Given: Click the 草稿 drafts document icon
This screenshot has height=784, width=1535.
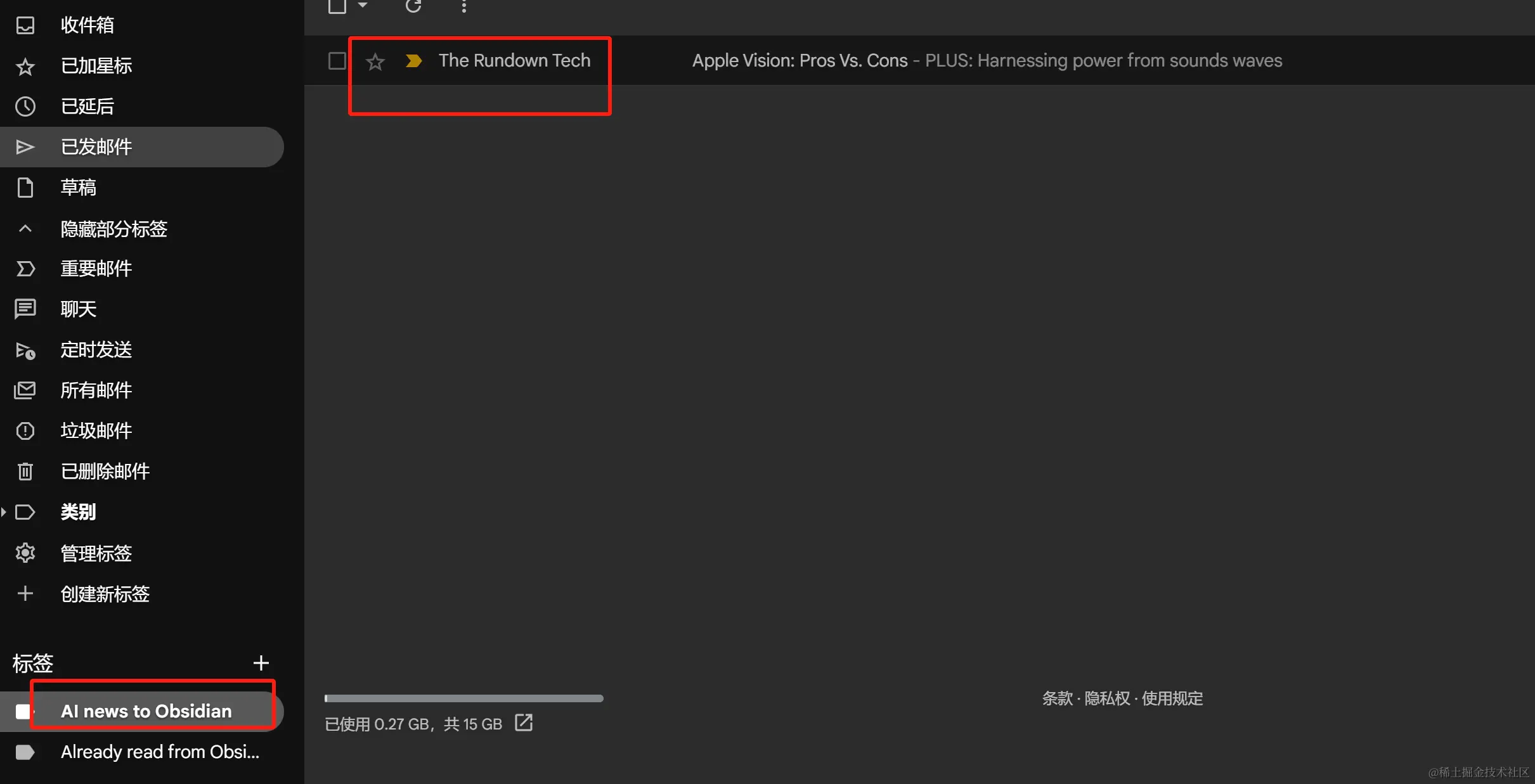Looking at the screenshot, I should [x=25, y=188].
